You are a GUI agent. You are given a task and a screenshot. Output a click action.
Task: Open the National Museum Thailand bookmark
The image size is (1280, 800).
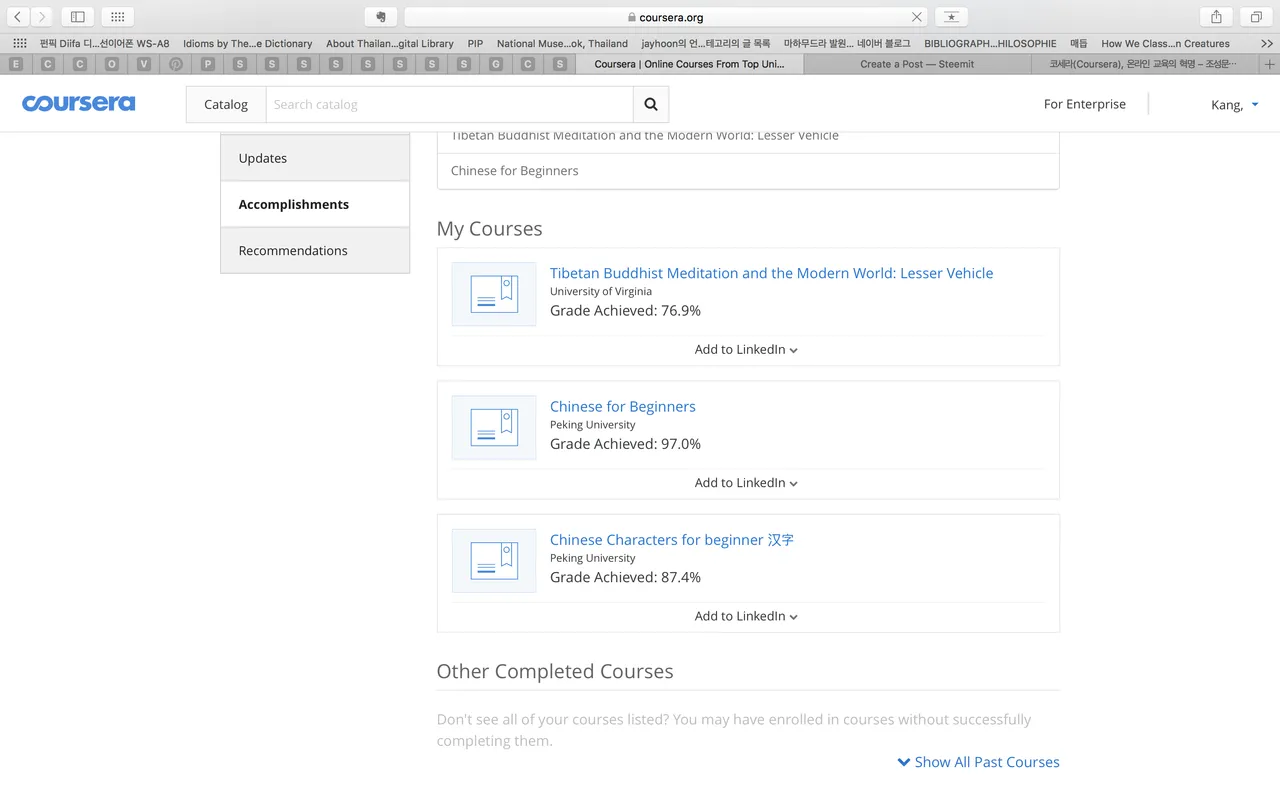point(562,43)
